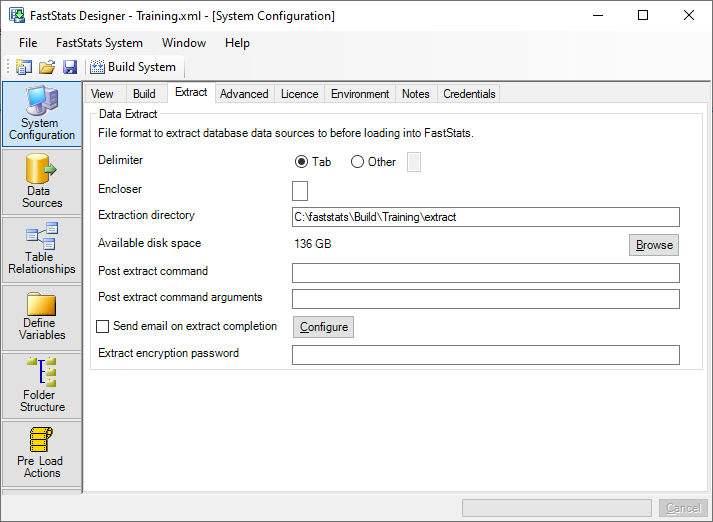The image size is (713, 522).
Task: Open the Help menu
Action: (237, 43)
